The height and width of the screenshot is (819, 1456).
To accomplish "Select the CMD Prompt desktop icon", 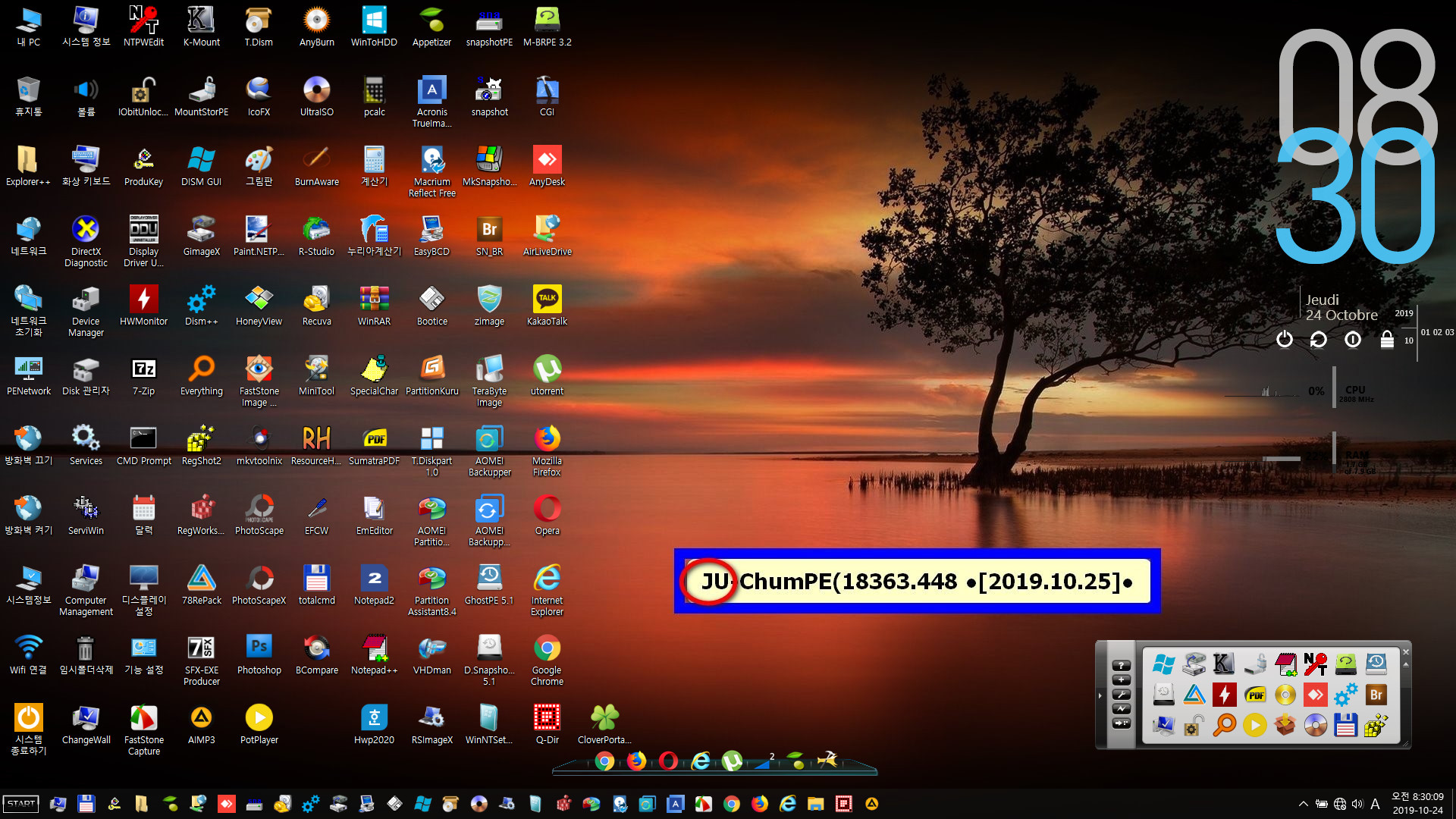I will pyautogui.click(x=143, y=445).
